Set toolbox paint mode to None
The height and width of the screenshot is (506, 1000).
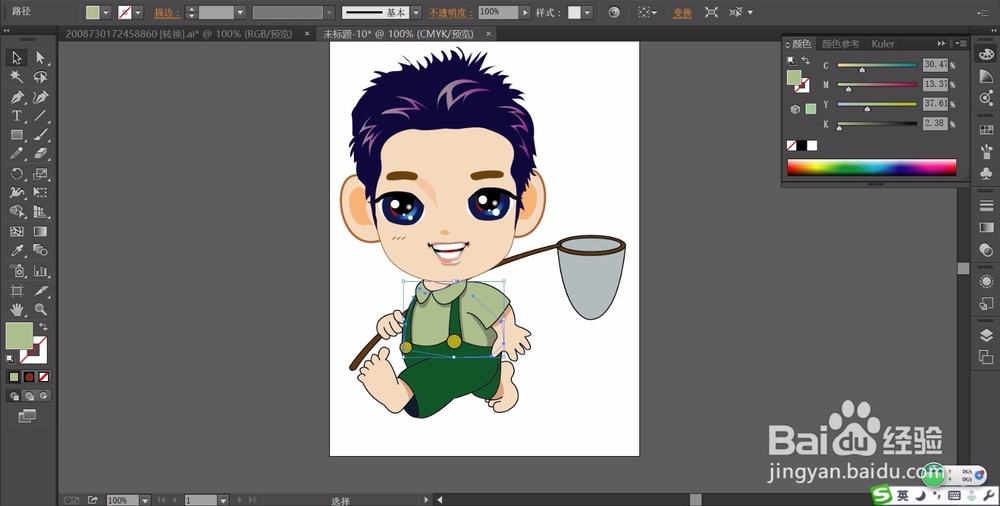pos(43,377)
